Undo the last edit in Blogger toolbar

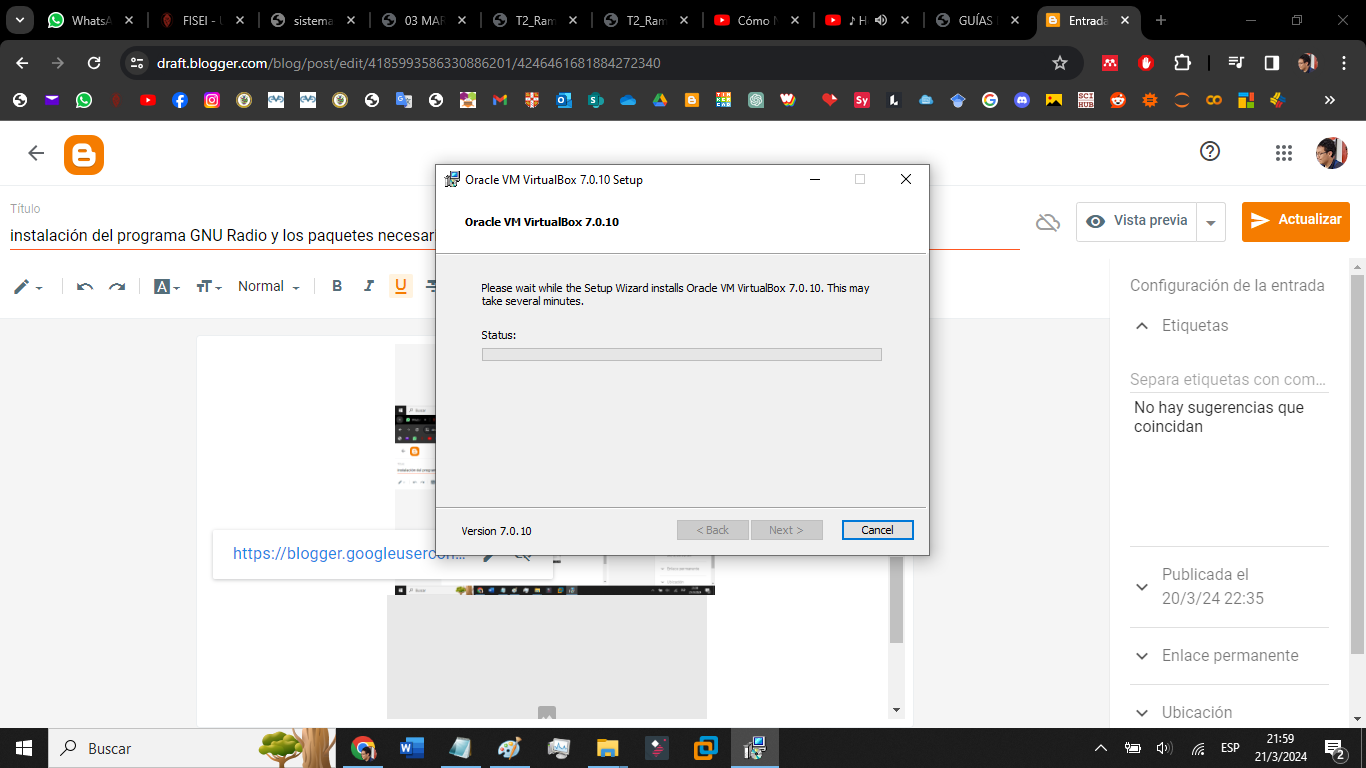(x=85, y=287)
